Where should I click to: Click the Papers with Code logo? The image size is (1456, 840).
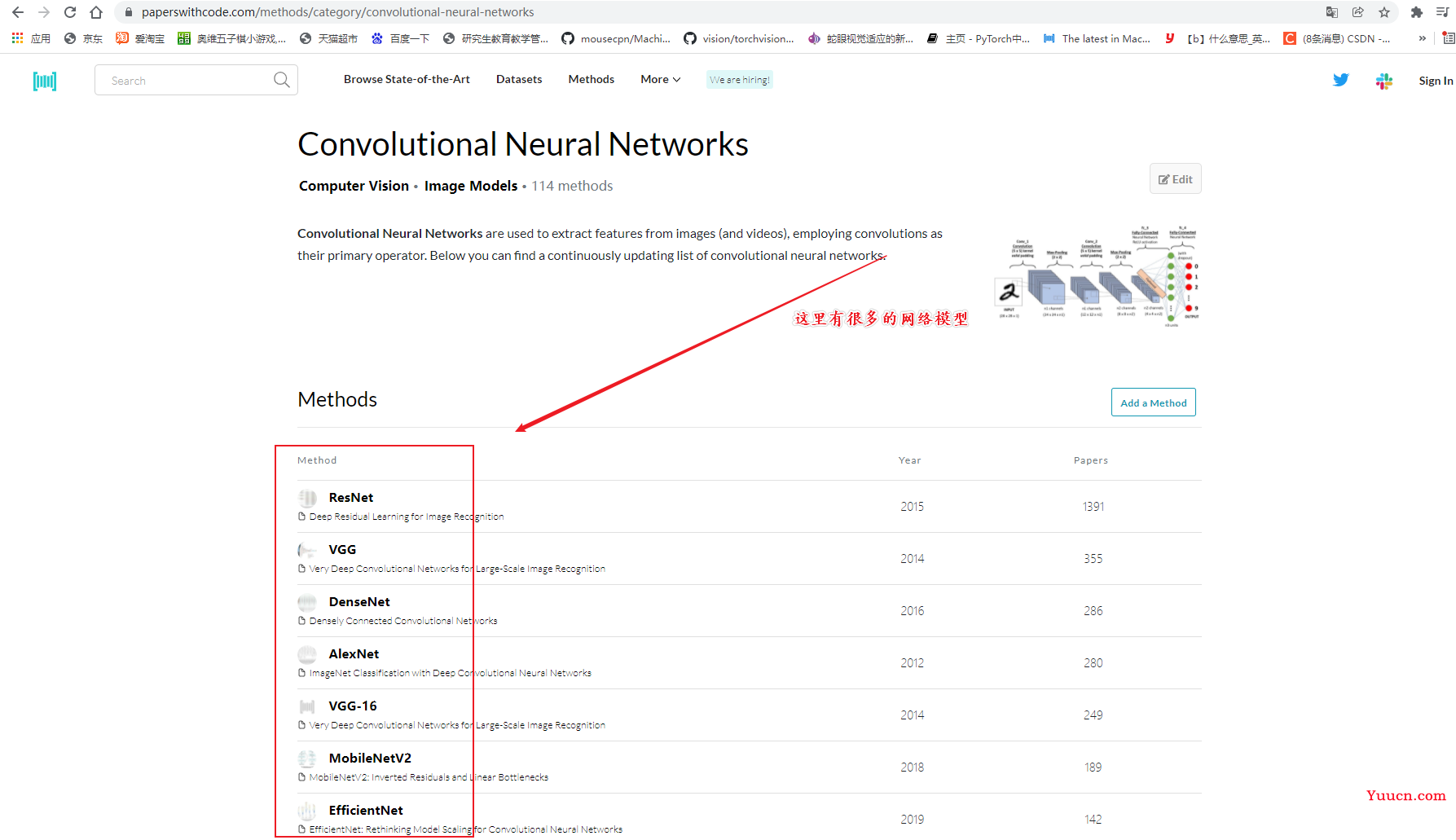click(x=45, y=81)
